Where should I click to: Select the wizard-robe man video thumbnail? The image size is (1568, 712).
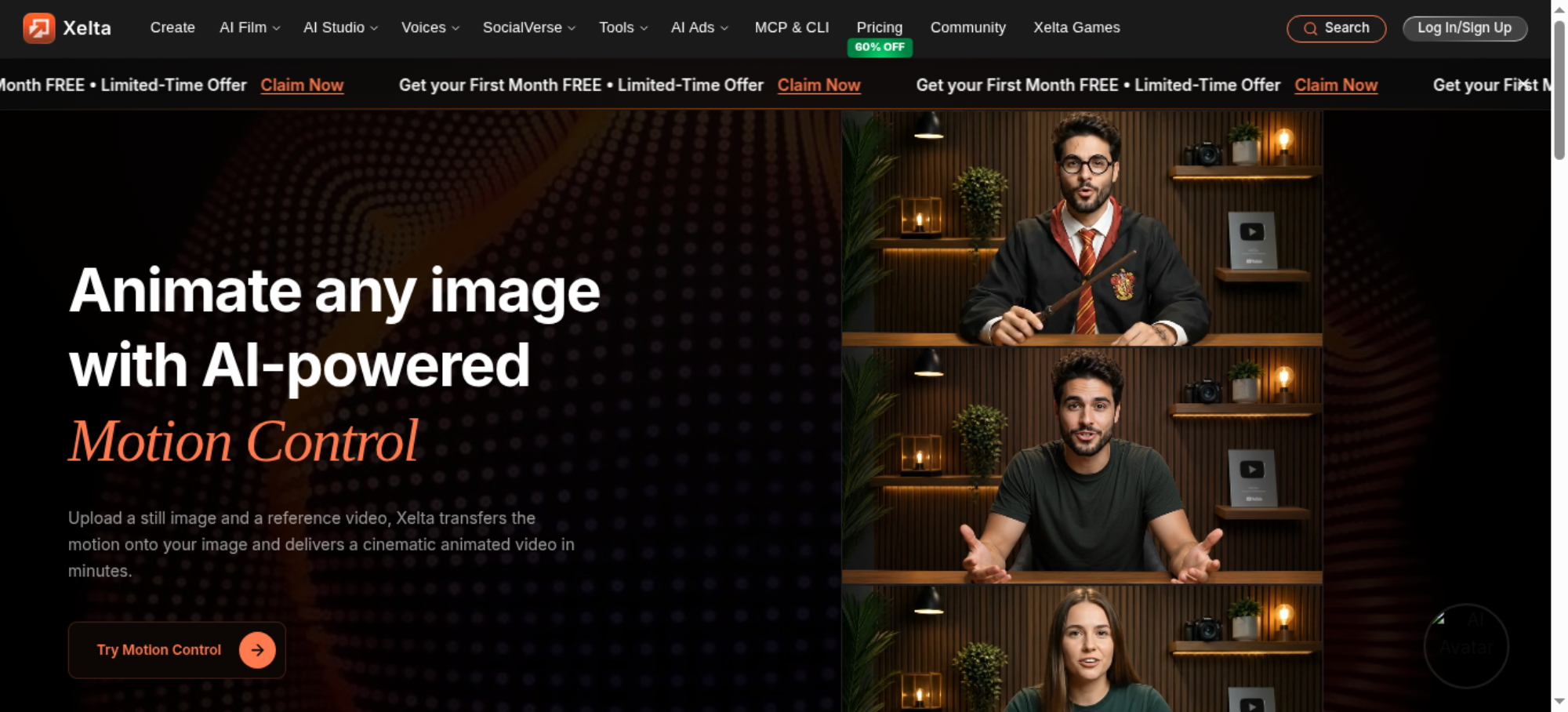coord(1082,228)
